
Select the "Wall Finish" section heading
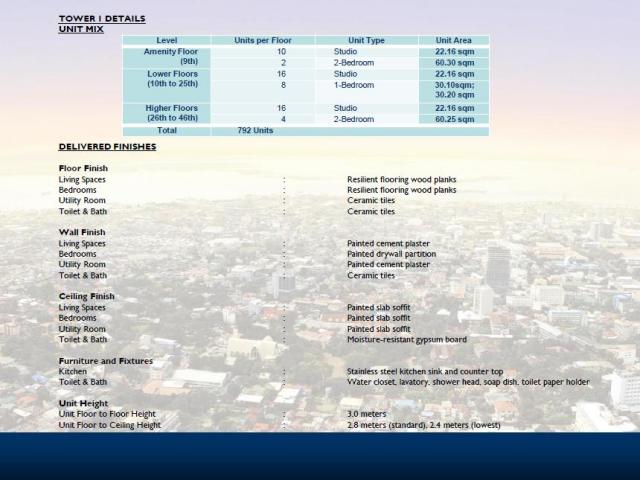82,233
